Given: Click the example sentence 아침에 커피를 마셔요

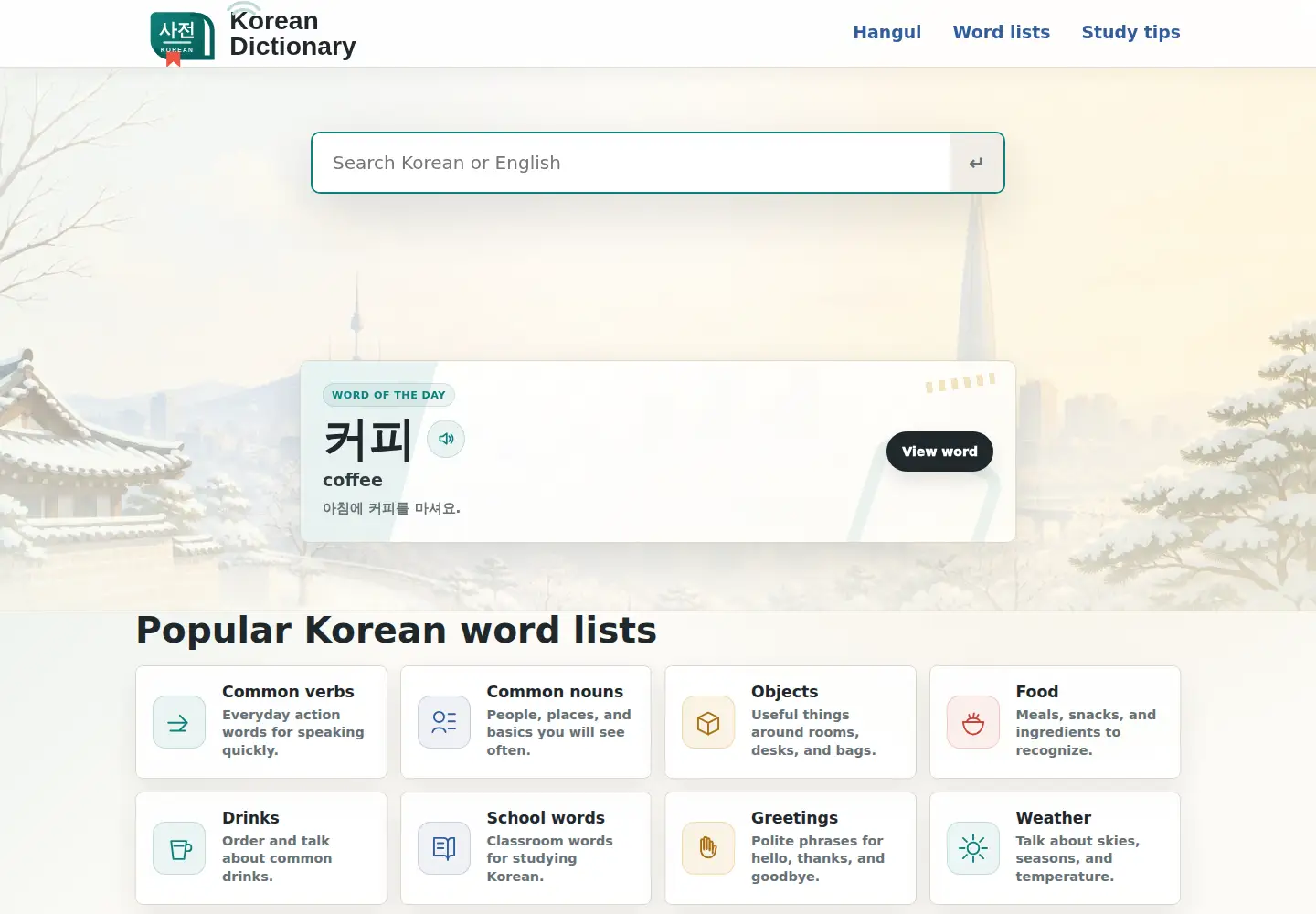Looking at the screenshot, I should pos(391,508).
